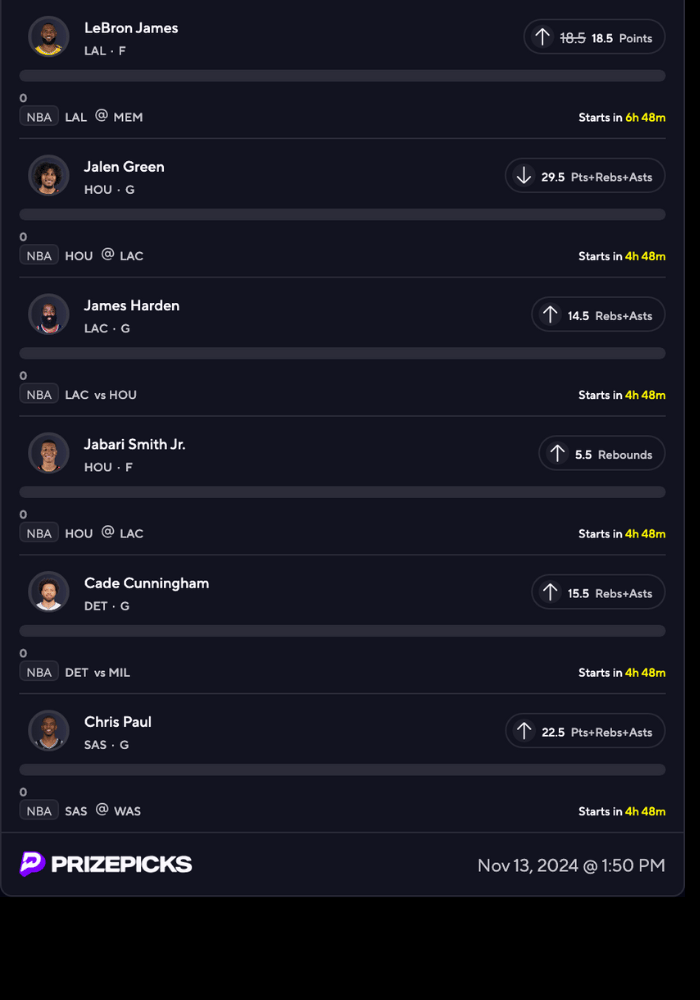This screenshot has width=700, height=1000.
Task: Select the NBA tag for DET vs MIL
Action: pos(39,672)
